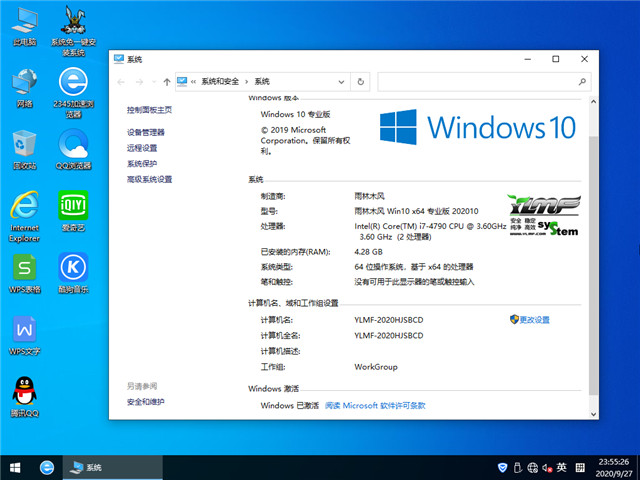Open the WPS文字 desktop icon

click(24, 336)
